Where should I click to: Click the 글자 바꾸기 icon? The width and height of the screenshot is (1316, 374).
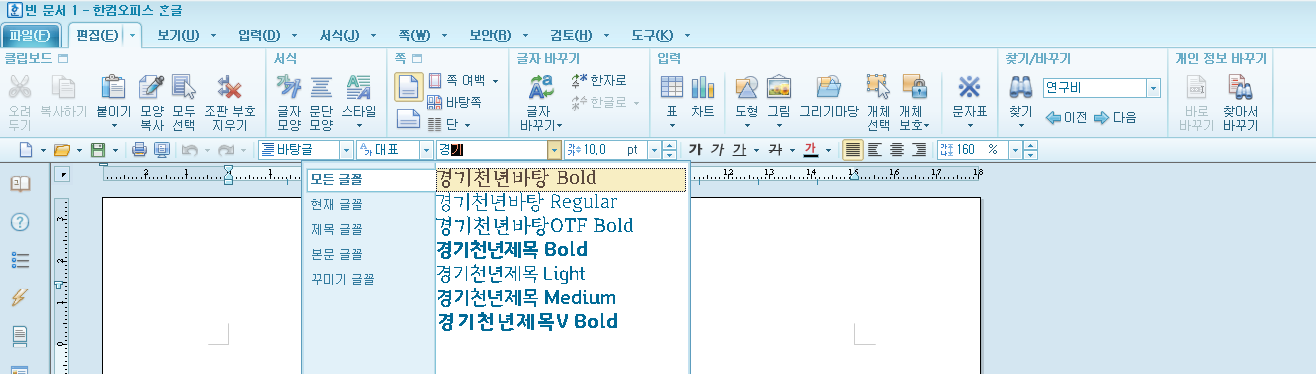coord(541,88)
